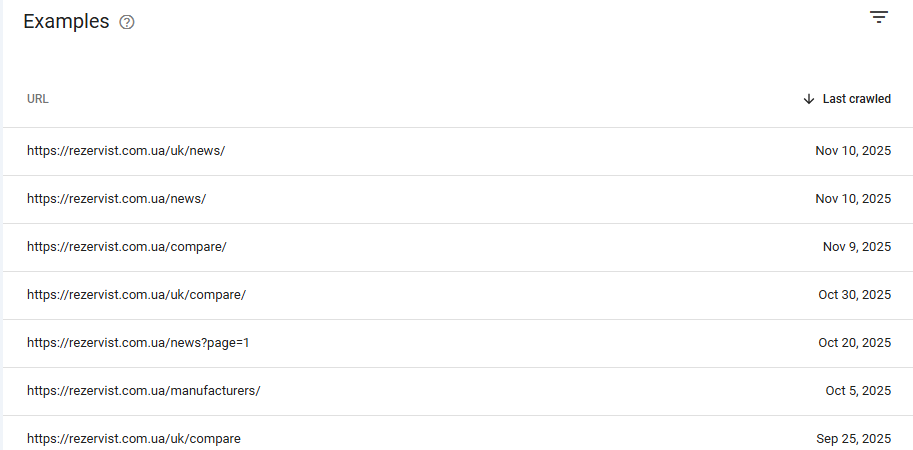Click Nov 10, 2025 date for /uk/news/
Image resolution: width=913 pixels, height=450 pixels.
pos(853,151)
